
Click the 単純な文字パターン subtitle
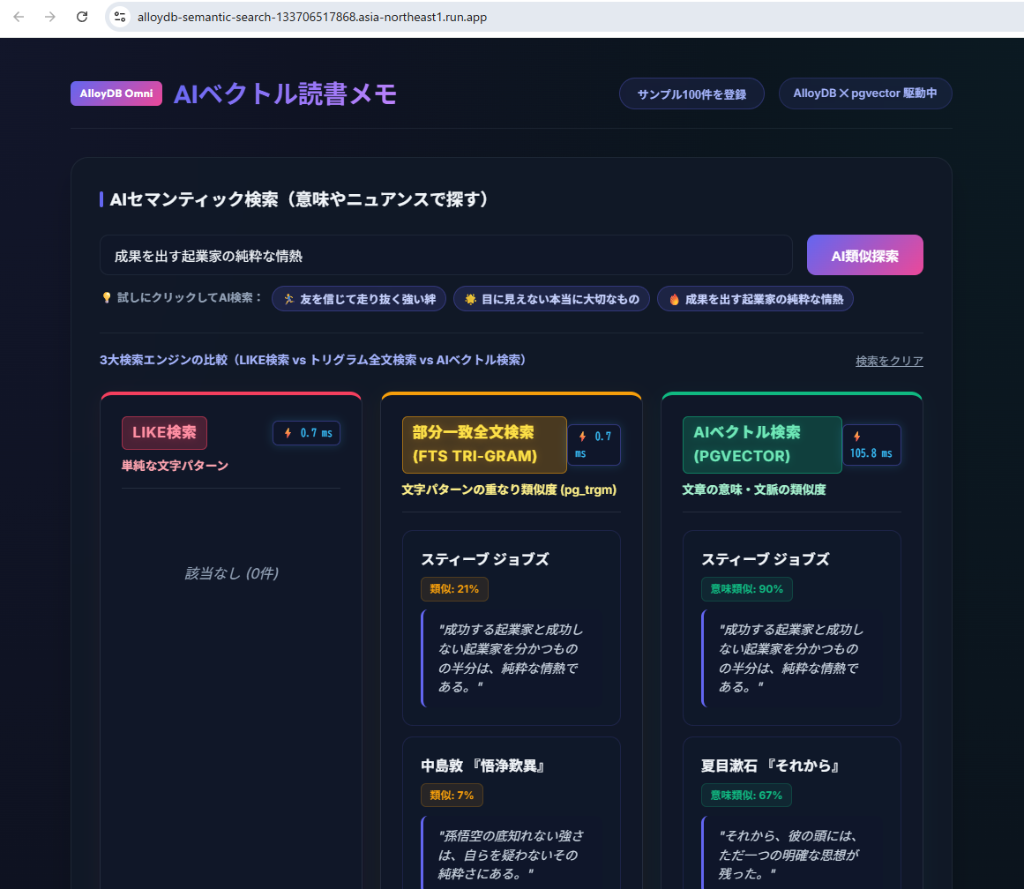click(x=175, y=466)
